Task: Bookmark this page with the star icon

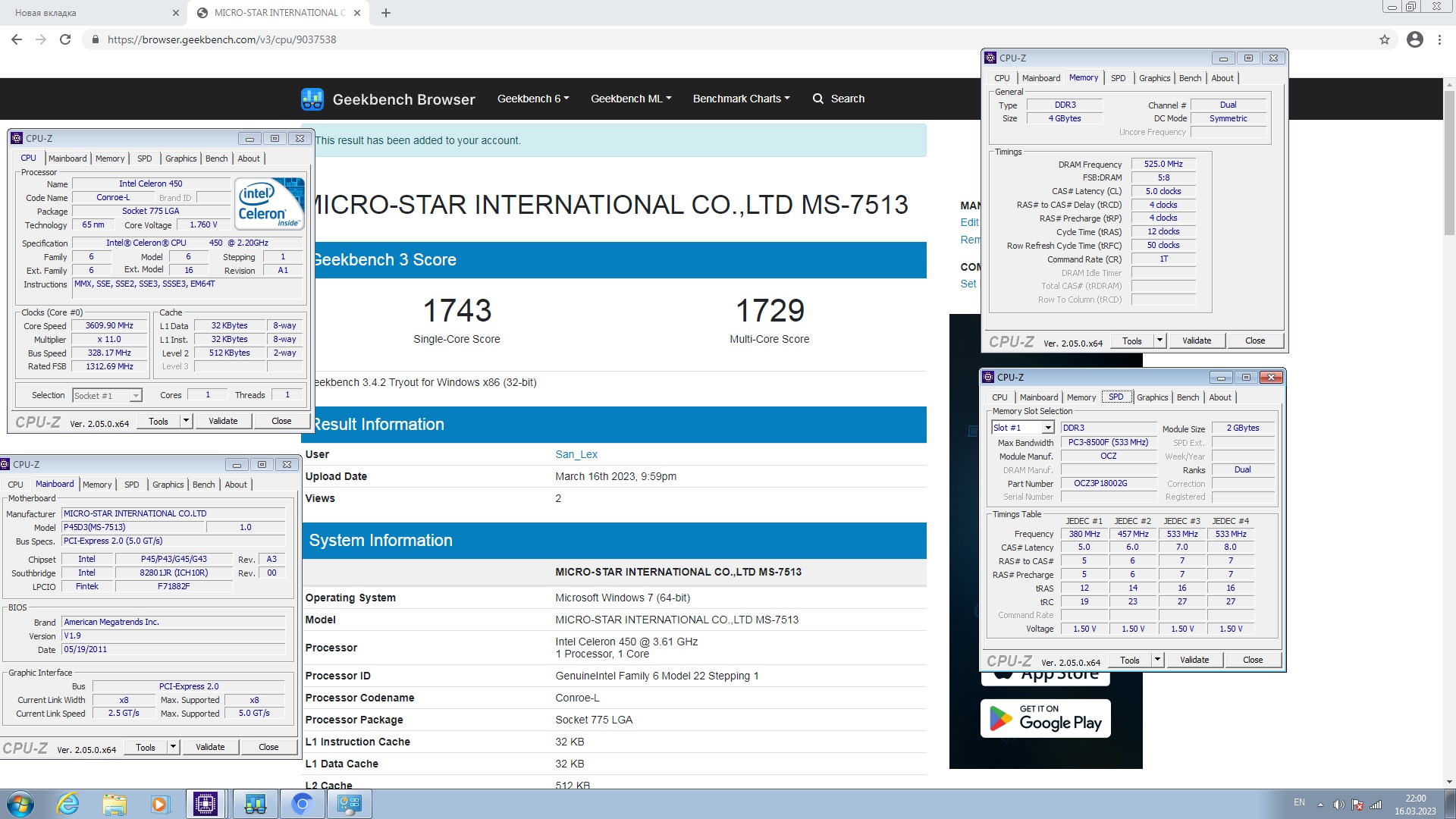Action: (x=1385, y=39)
